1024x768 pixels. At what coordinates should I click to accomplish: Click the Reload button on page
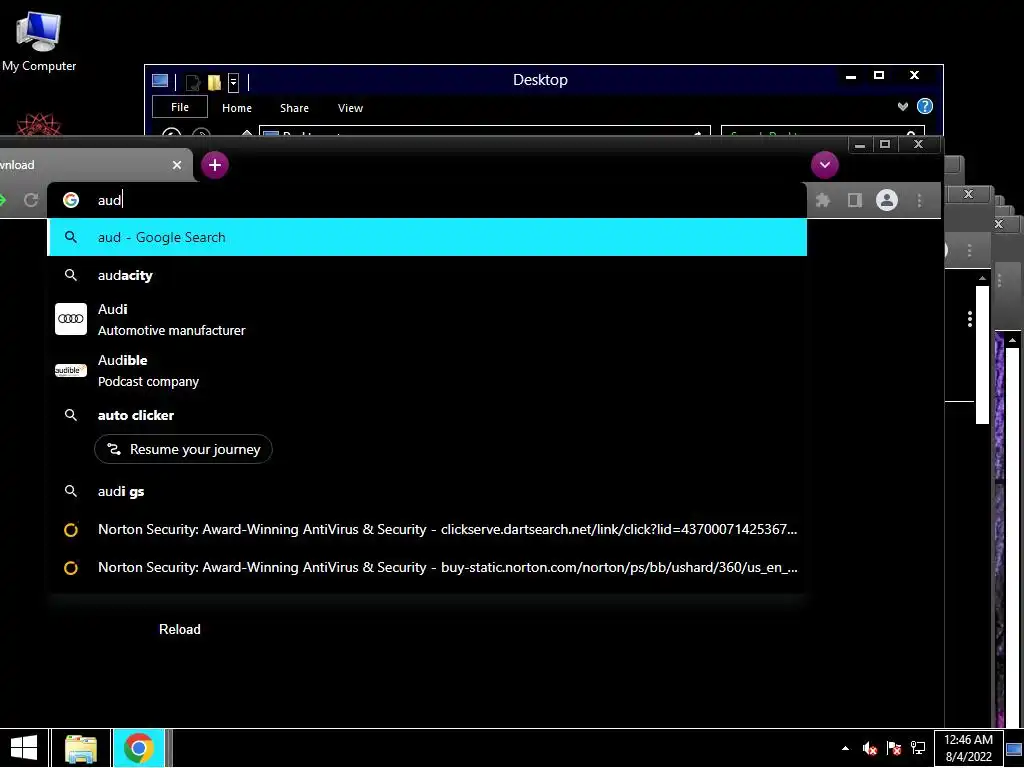tap(180, 629)
